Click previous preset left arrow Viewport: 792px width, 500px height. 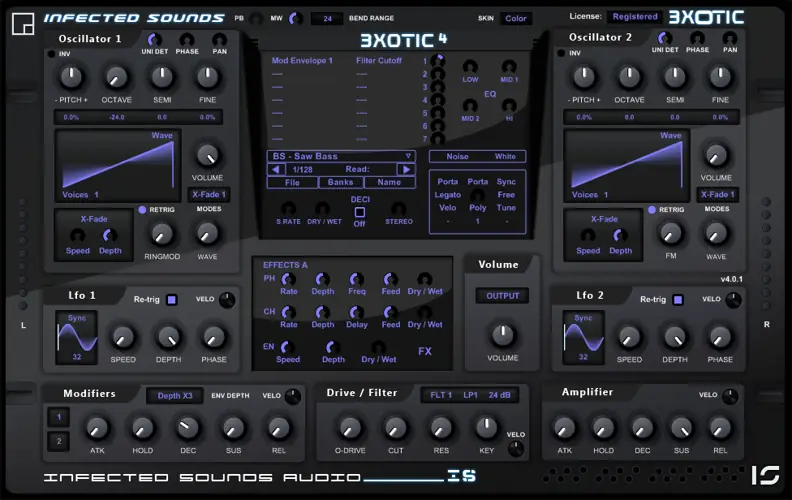pos(276,170)
